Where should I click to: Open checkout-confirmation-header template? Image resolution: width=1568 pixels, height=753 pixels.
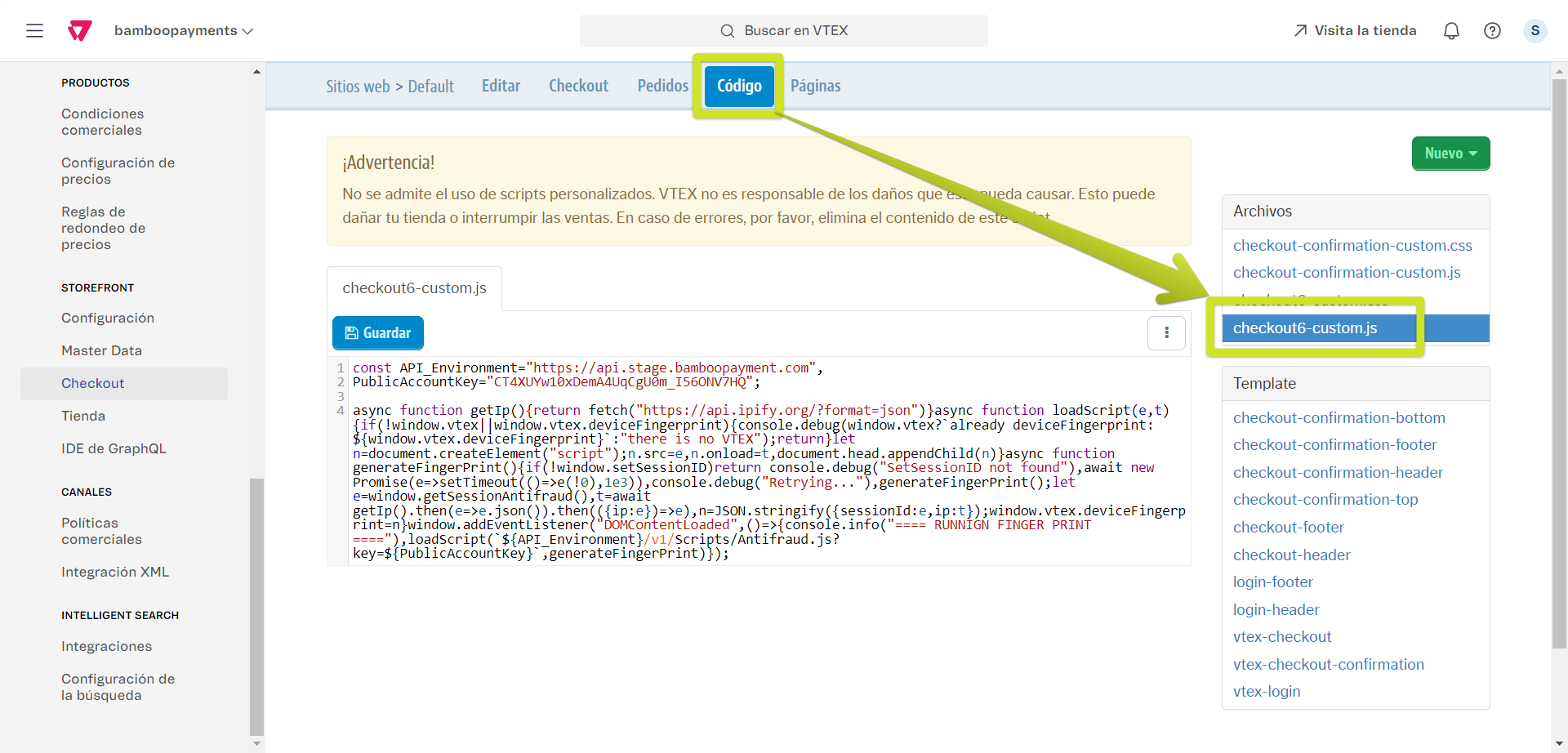pyautogui.click(x=1338, y=472)
